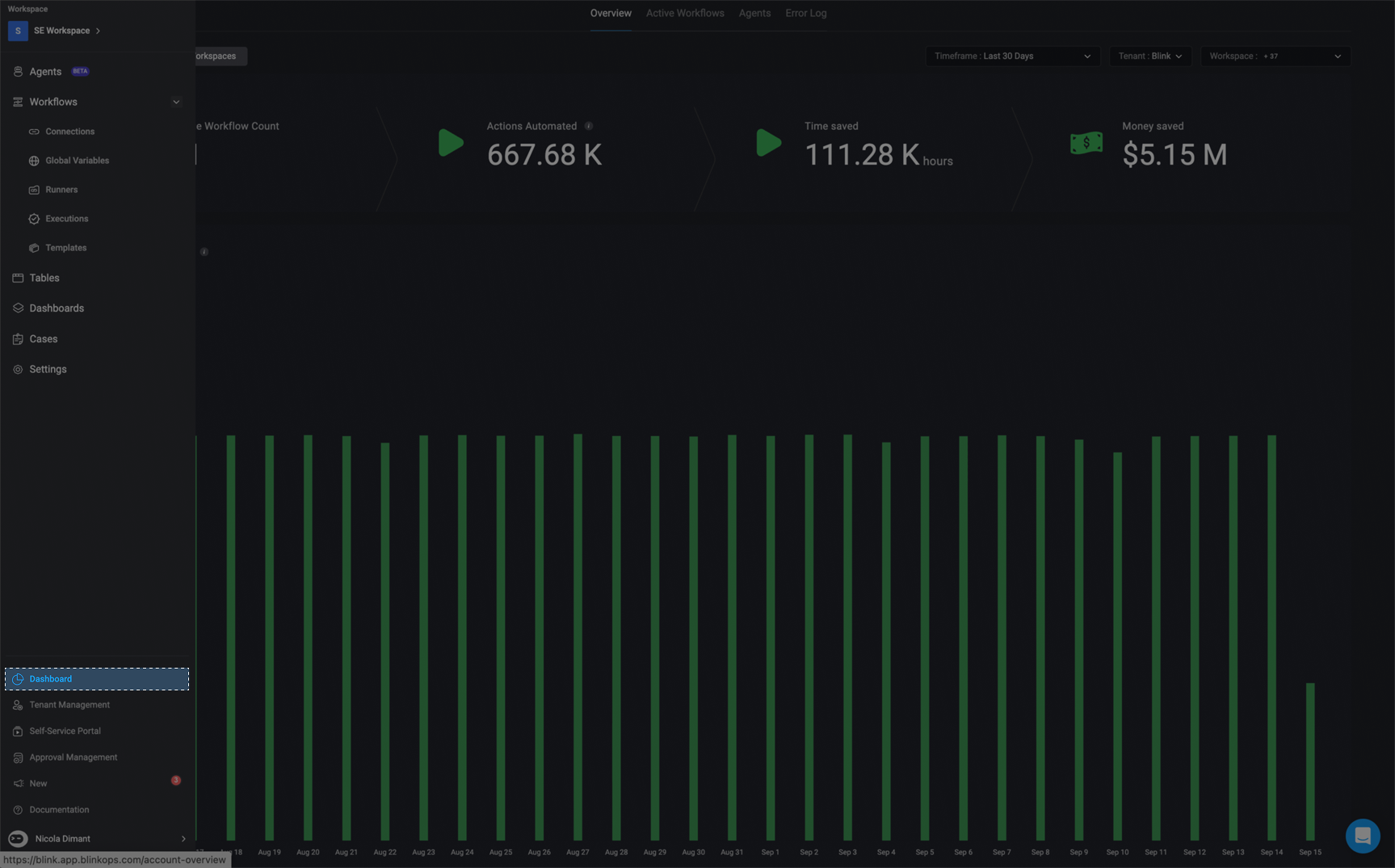The width and height of the screenshot is (1395, 868).
Task: Open the Error Log tab
Action: (806, 14)
